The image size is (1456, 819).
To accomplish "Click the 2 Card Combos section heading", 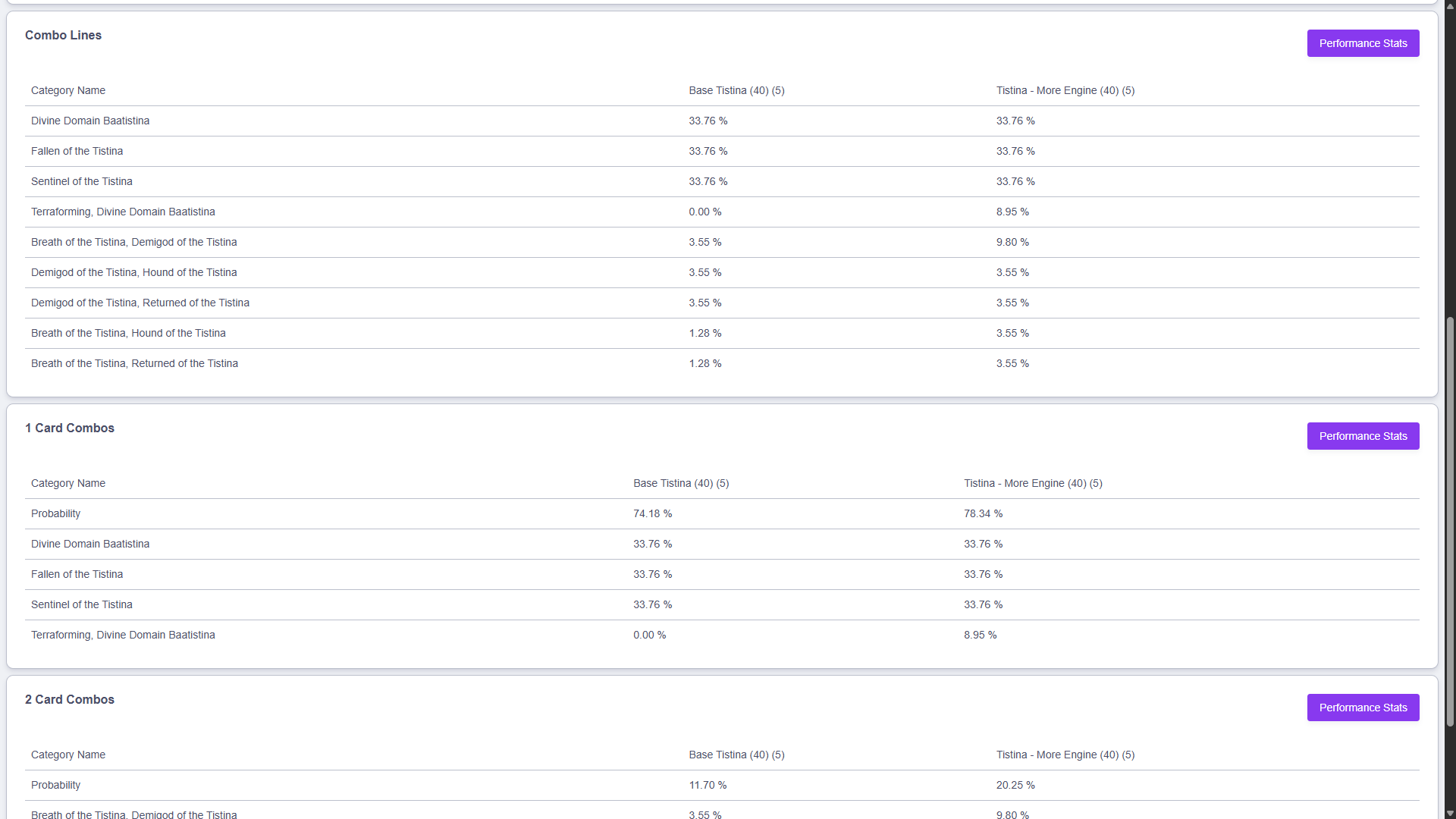I will coord(70,699).
